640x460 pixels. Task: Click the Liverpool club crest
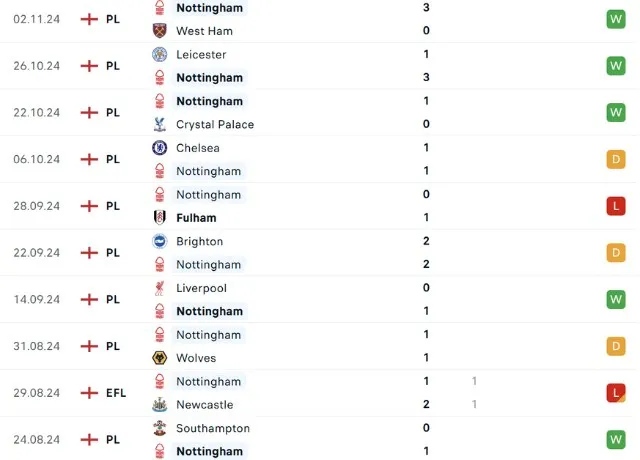pos(159,288)
